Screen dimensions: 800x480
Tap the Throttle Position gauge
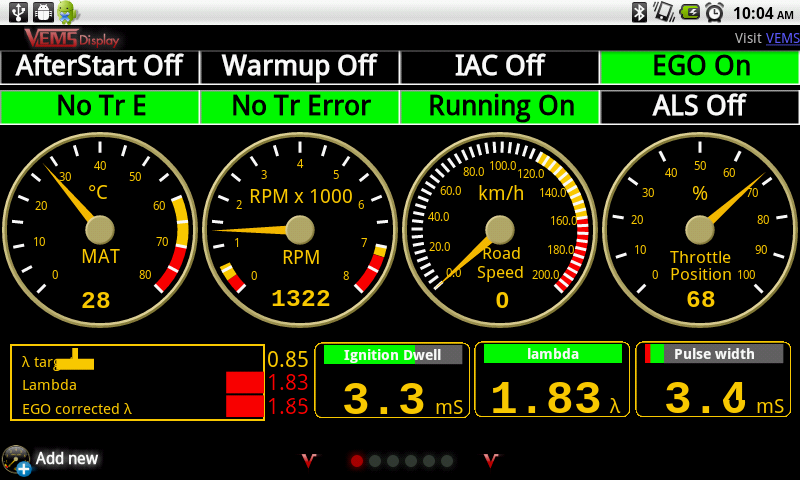(x=699, y=230)
